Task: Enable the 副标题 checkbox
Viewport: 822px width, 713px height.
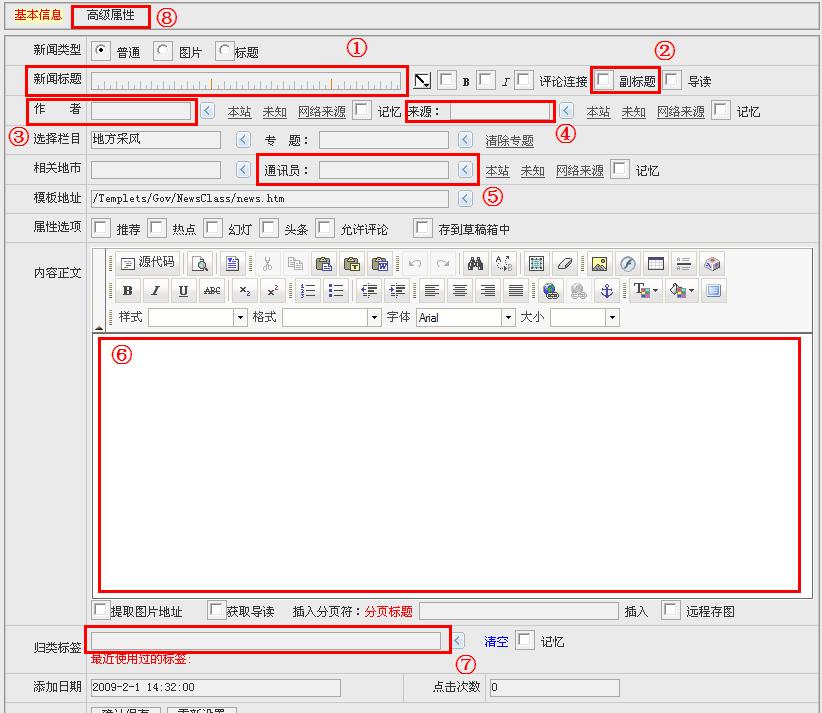Action: (x=604, y=80)
